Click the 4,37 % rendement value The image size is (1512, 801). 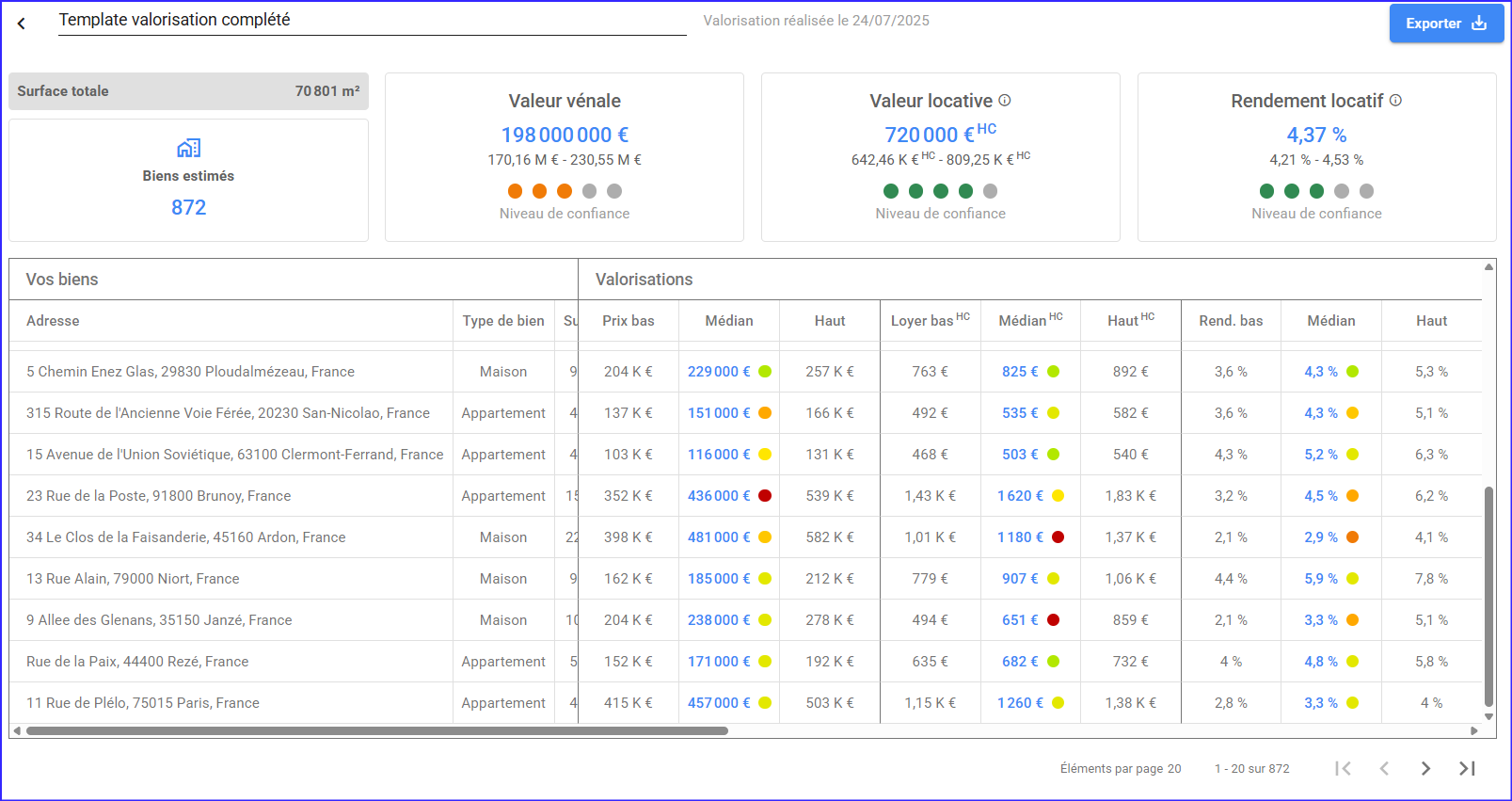[x=1316, y=135]
